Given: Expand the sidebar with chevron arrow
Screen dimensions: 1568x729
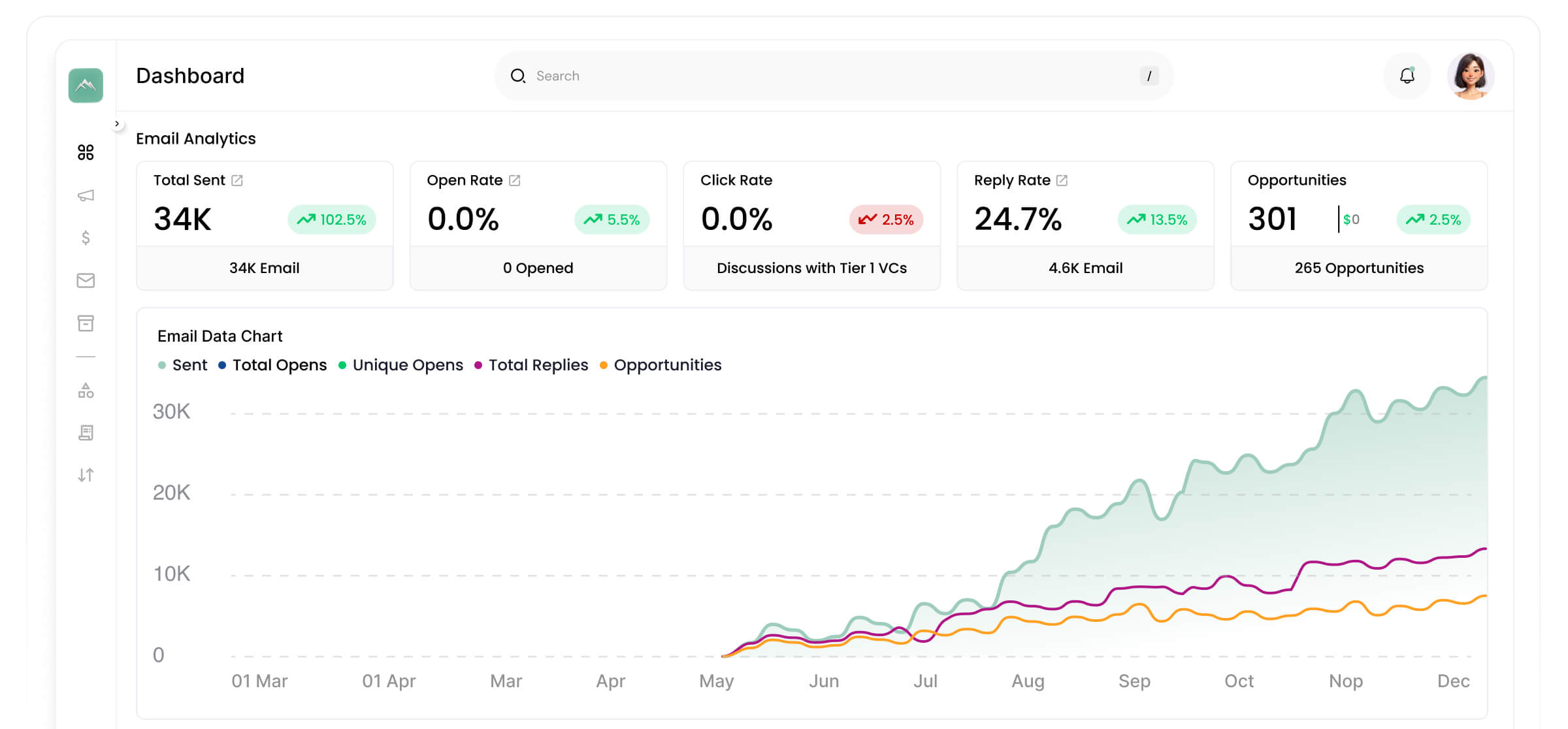Looking at the screenshot, I should 117,123.
